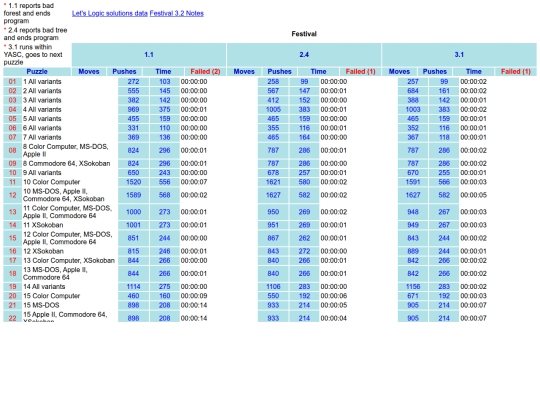
Task: Click value 369 in row 07
Action: click(133, 137)
